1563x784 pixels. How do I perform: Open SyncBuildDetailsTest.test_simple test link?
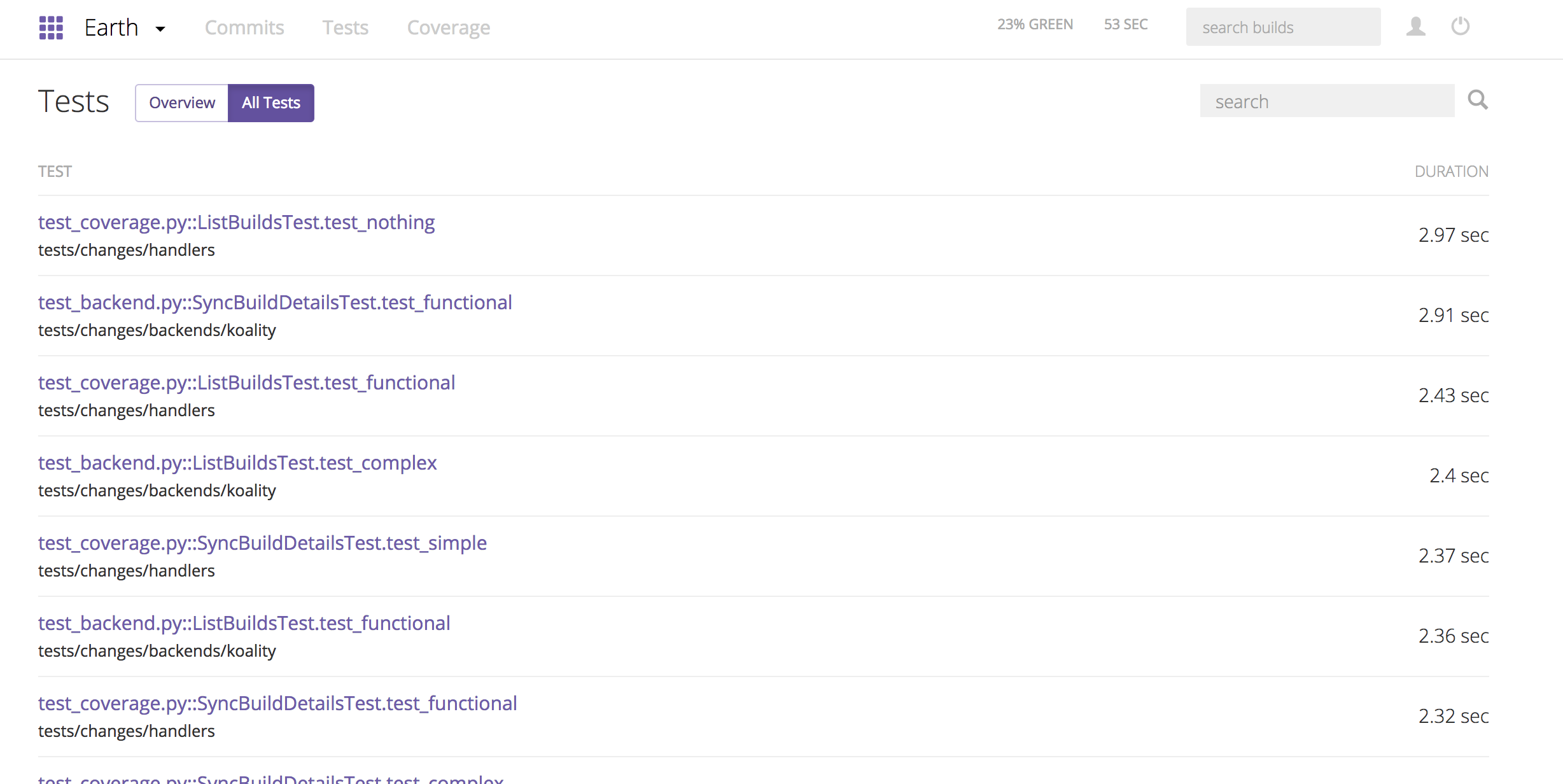pyautogui.click(x=262, y=543)
